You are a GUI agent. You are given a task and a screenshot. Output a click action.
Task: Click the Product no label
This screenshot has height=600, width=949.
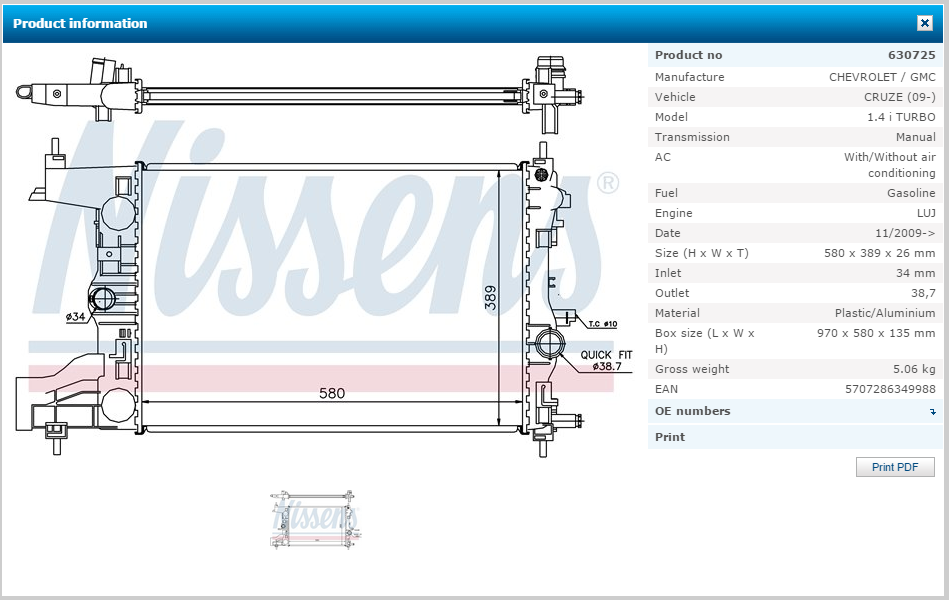[688, 55]
